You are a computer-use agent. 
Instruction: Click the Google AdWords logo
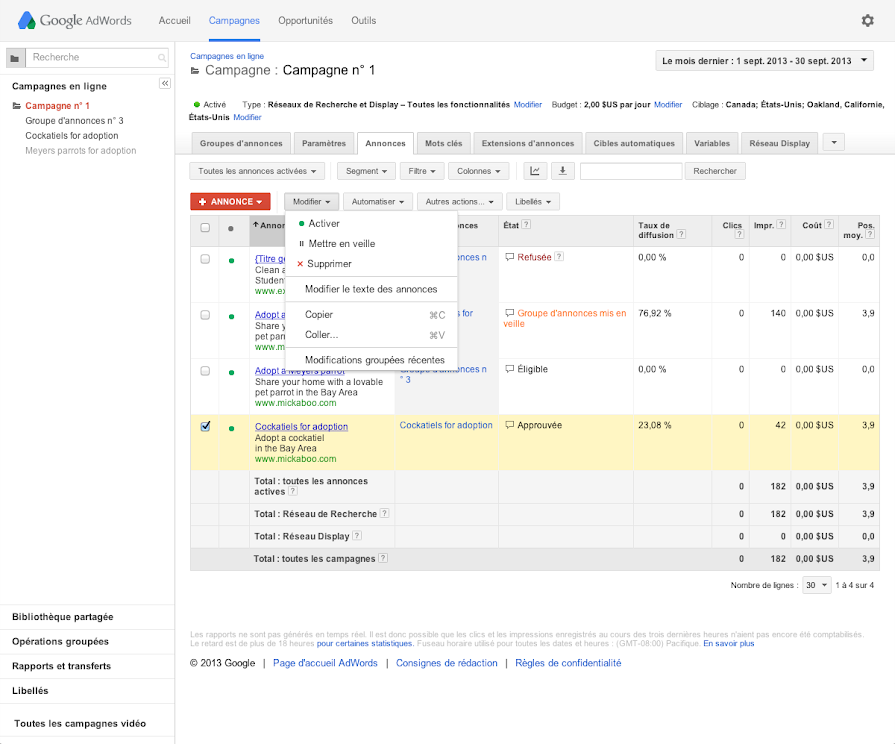(75, 21)
